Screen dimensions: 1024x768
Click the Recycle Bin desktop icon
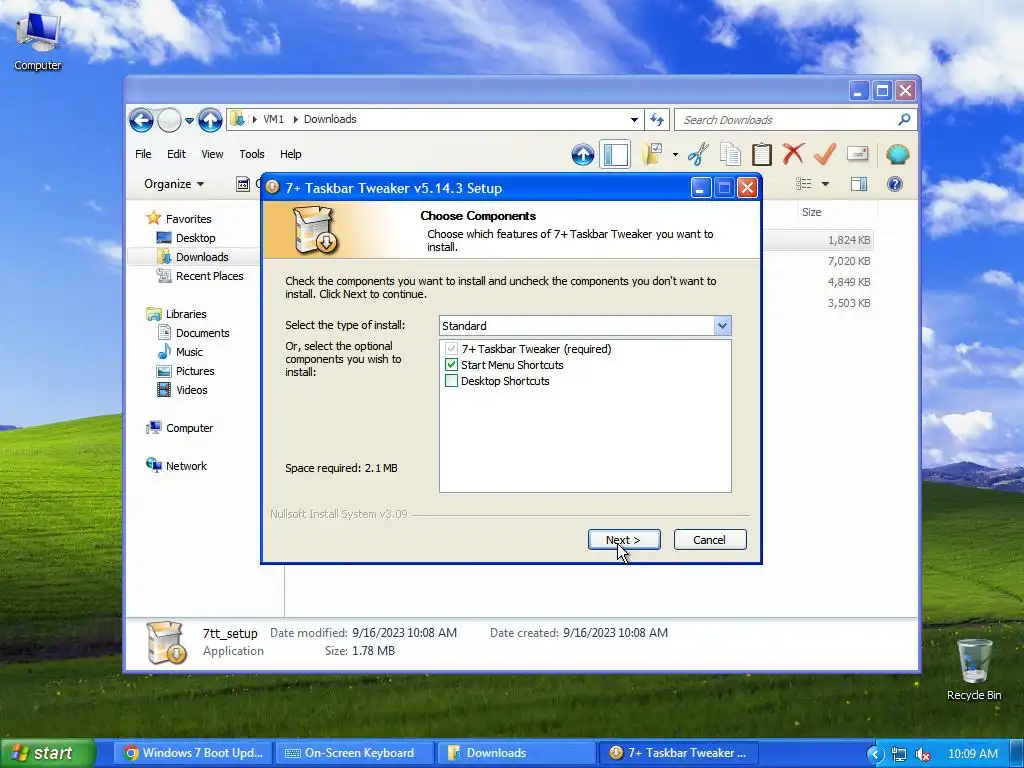(974, 669)
